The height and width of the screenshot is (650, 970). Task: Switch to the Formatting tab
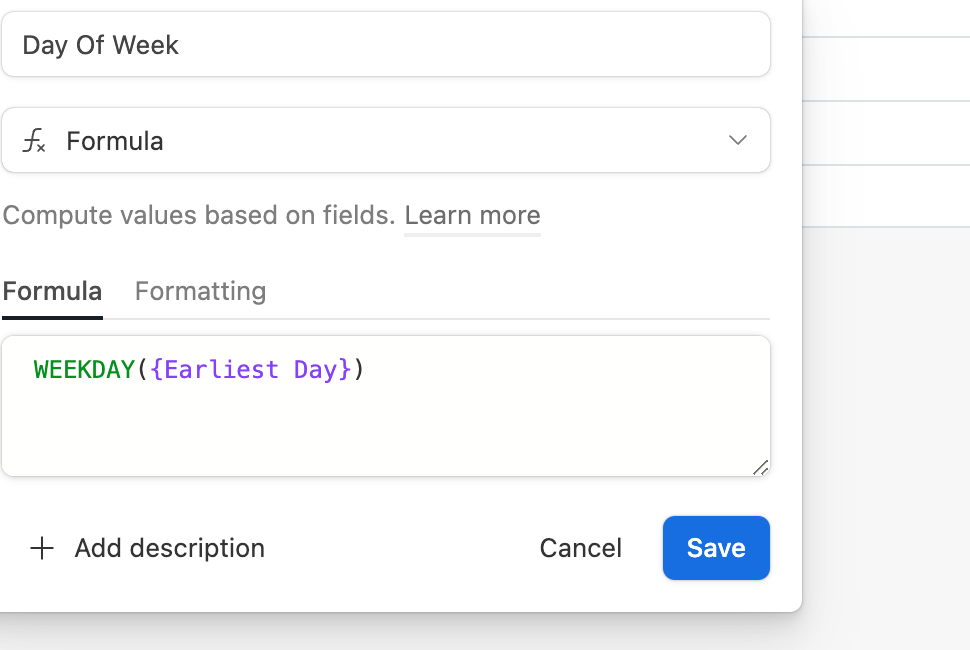pyautogui.click(x=200, y=291)
